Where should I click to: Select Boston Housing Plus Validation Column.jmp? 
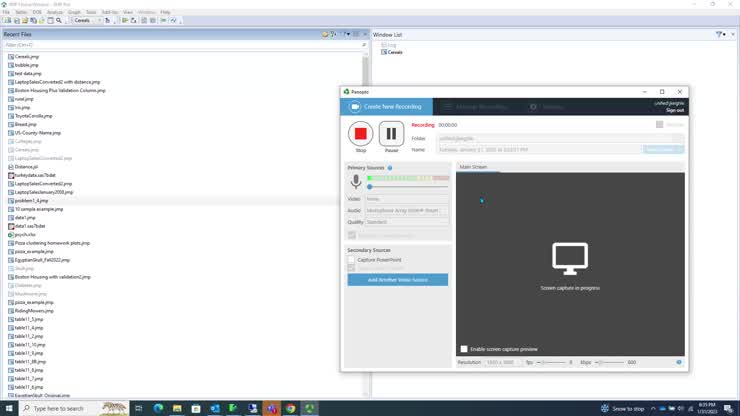tap(57, 91)
